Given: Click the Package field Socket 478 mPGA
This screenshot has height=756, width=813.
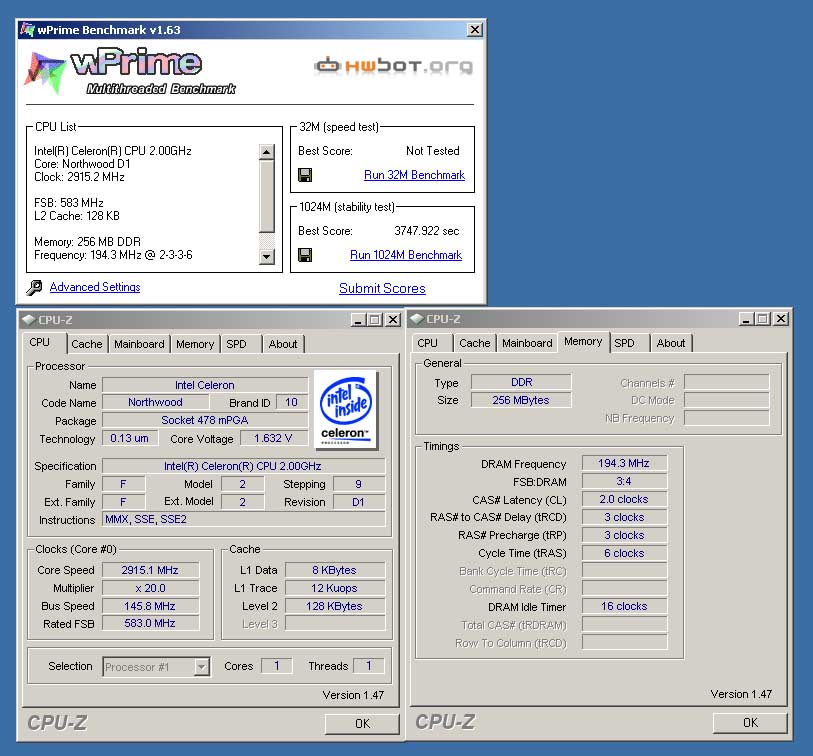Looking at the screenshot, I should [x=205, y=420].
